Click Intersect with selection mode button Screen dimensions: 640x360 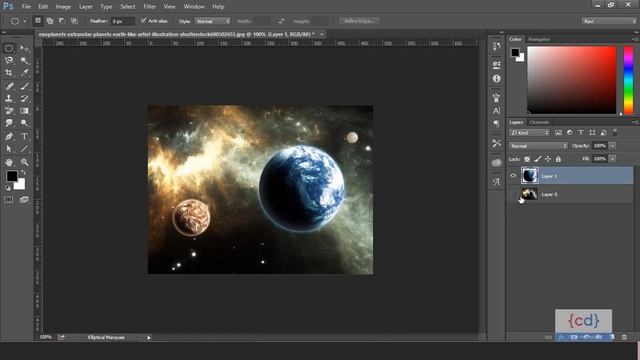coord(74,21)
